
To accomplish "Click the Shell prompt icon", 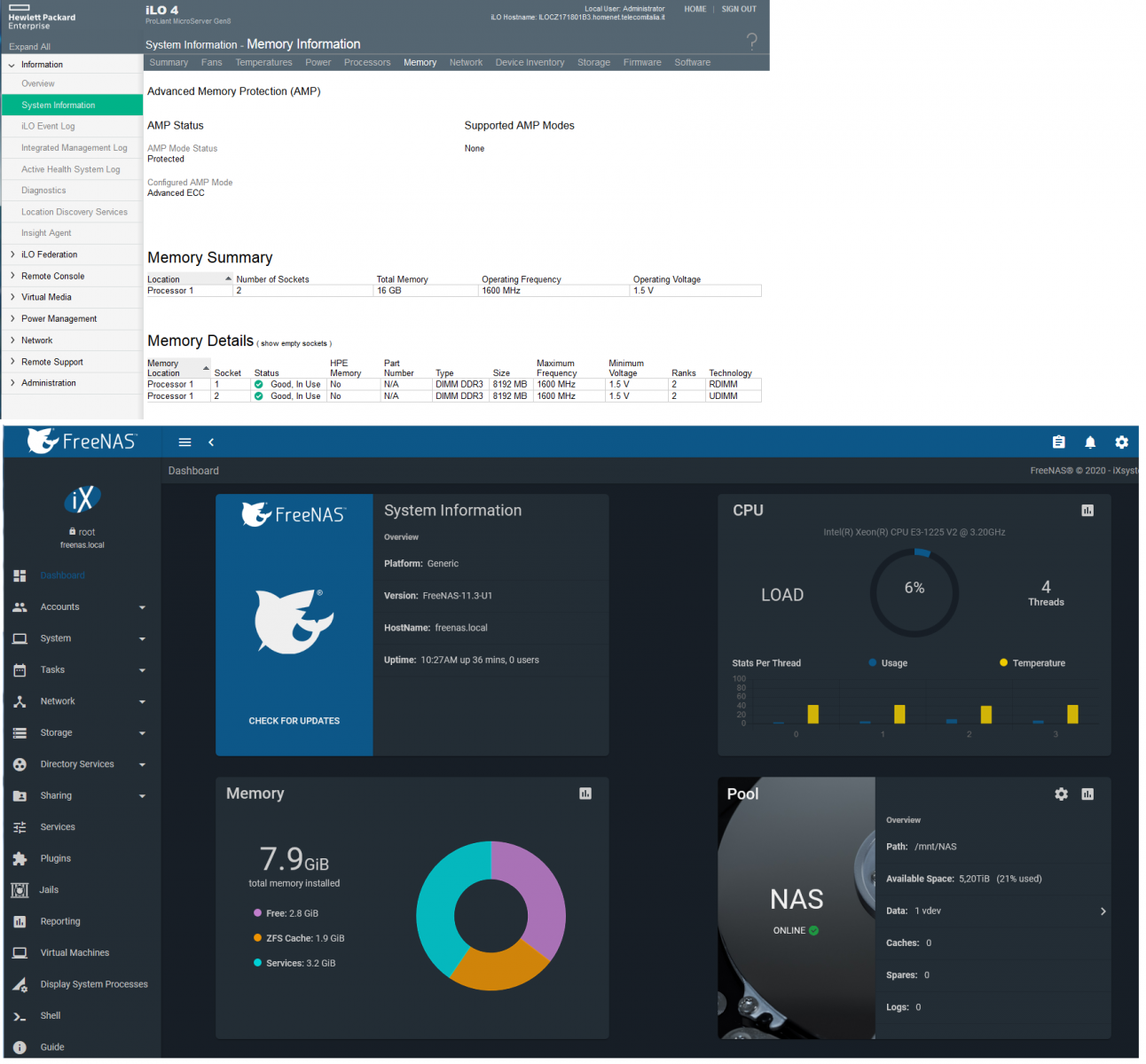I will 20,1016.
